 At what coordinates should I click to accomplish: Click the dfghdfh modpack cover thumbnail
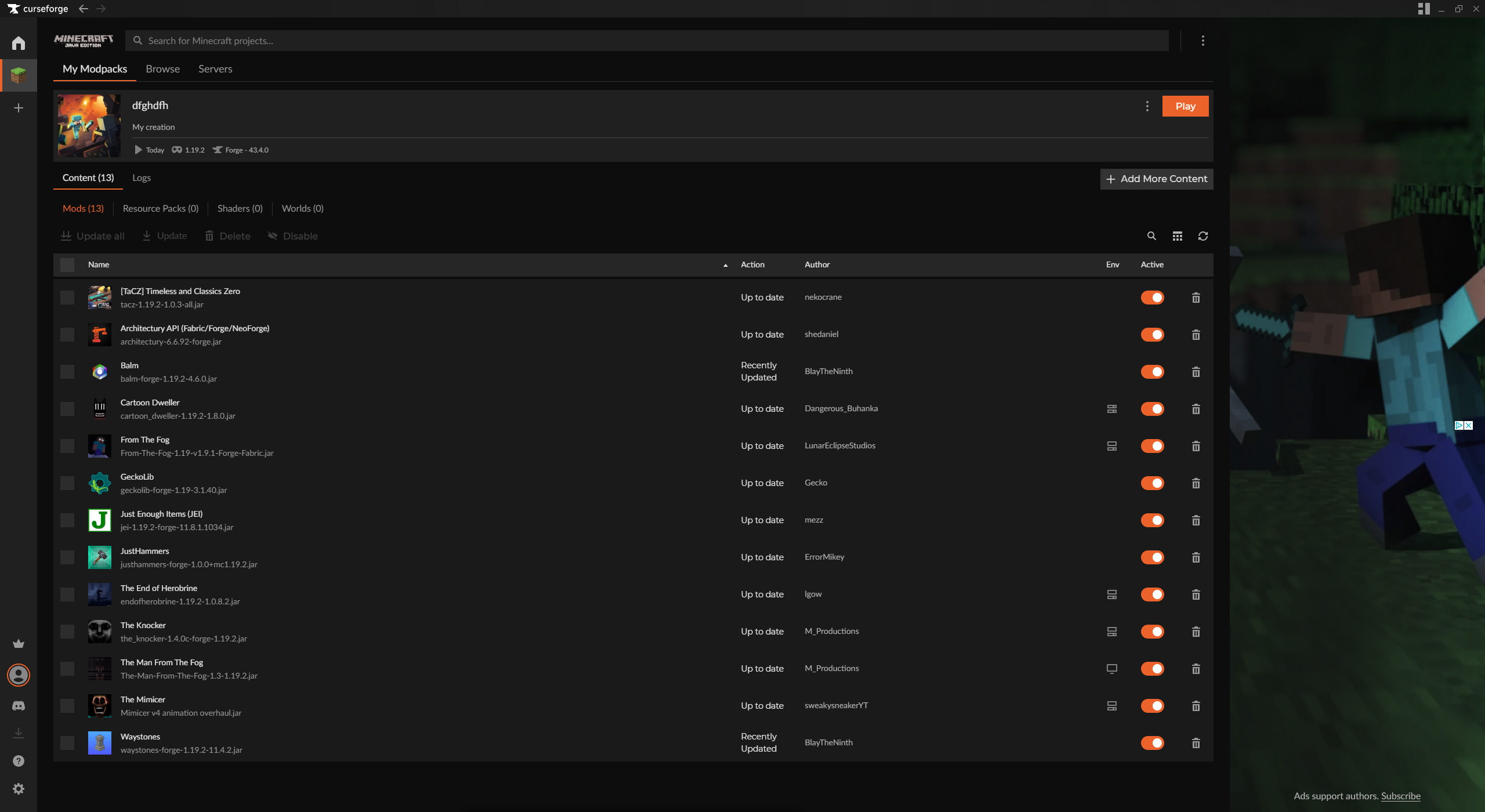coord(89,126)
